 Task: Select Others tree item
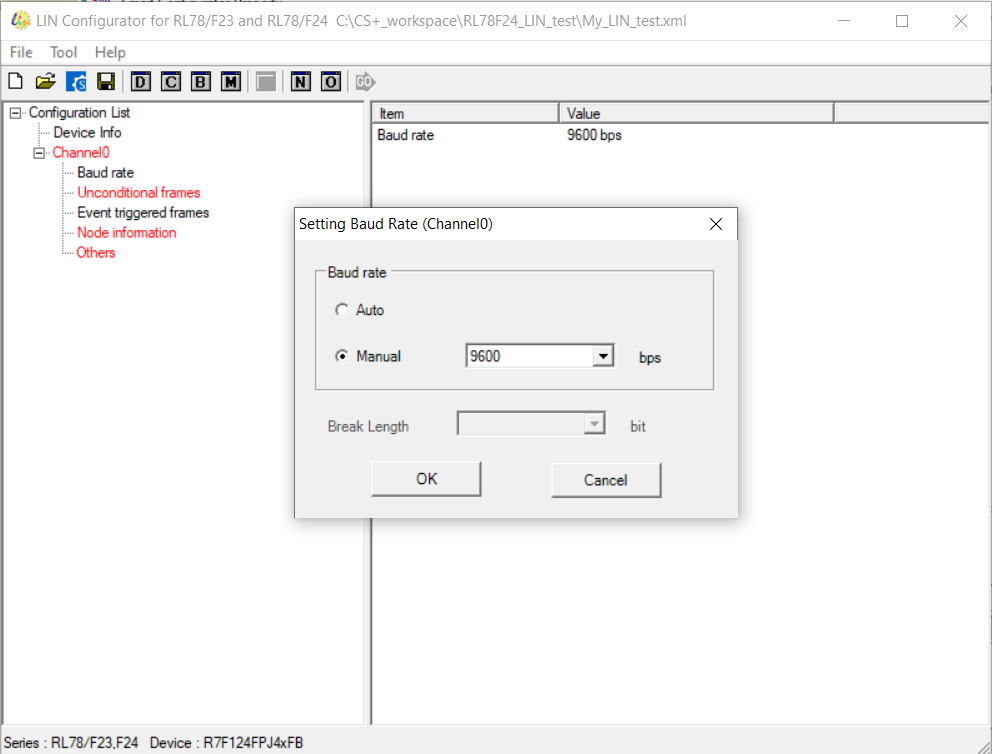pos(96,253)
